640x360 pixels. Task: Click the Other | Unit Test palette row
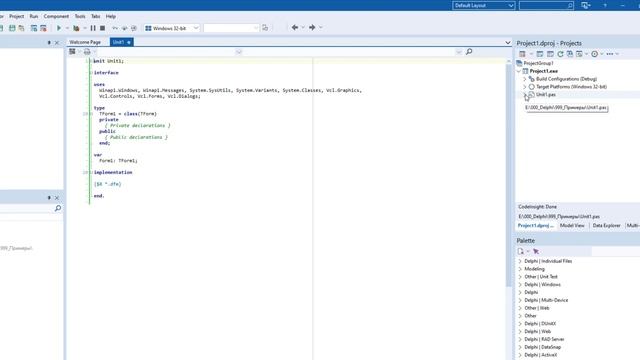click(541, 277)
